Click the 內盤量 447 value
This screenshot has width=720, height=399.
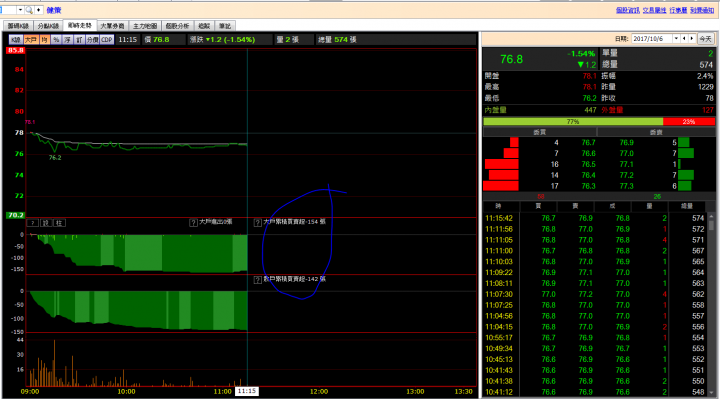[590, 110]
